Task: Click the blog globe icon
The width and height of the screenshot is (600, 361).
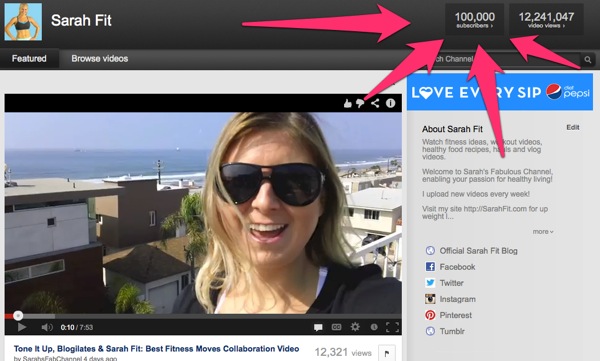Action: 430,250
